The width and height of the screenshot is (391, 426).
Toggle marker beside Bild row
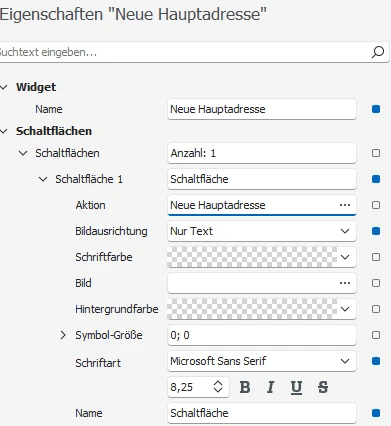pyautogui.click(x=376, y=283)
